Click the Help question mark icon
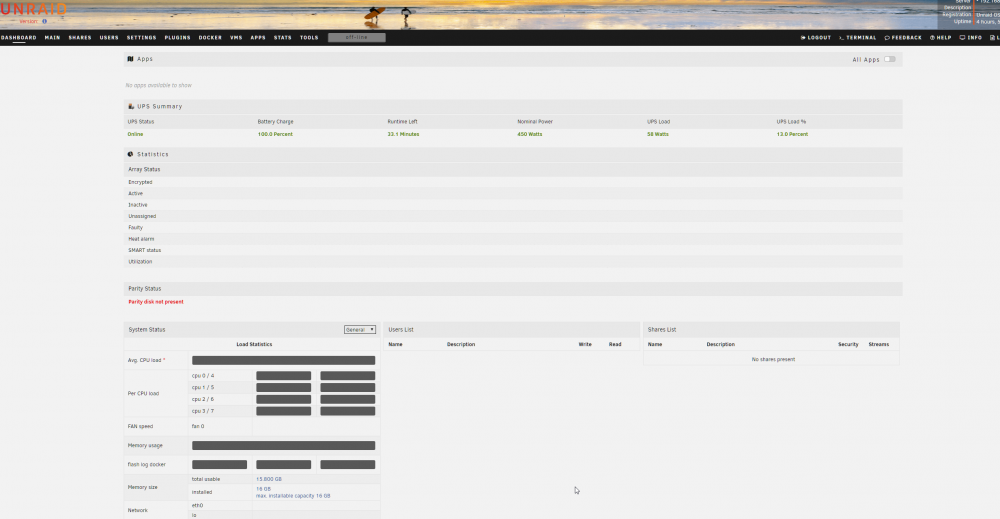 (x=932, y=38)
